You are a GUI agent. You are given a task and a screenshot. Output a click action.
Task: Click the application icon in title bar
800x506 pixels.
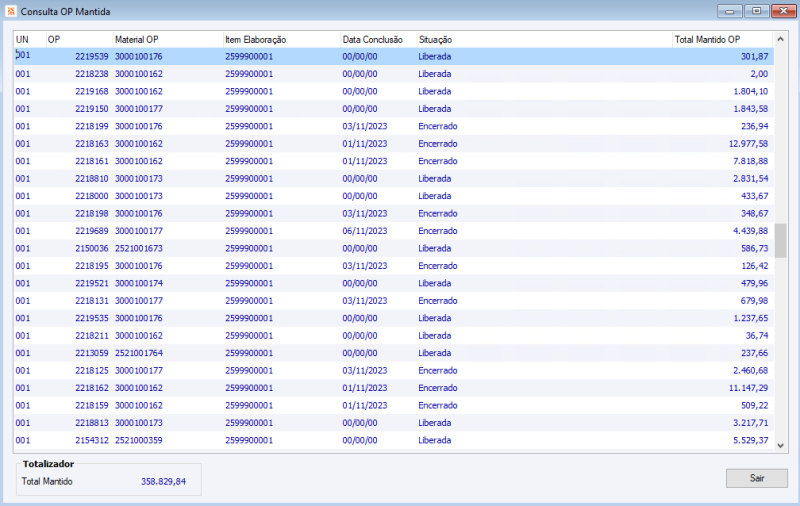11,11
